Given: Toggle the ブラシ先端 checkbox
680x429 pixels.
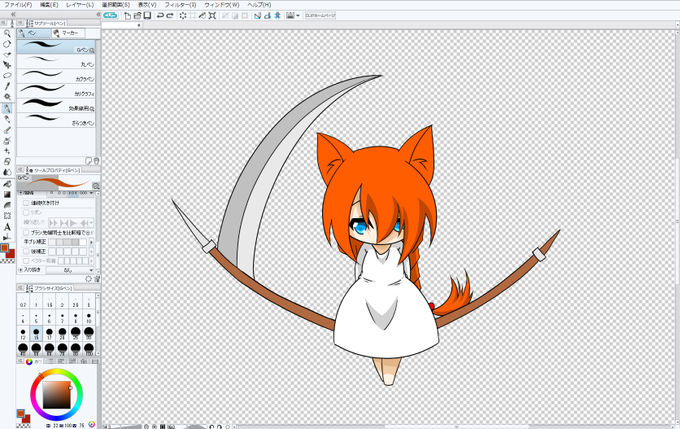Looking at the screenshot, I should point(26,233).
